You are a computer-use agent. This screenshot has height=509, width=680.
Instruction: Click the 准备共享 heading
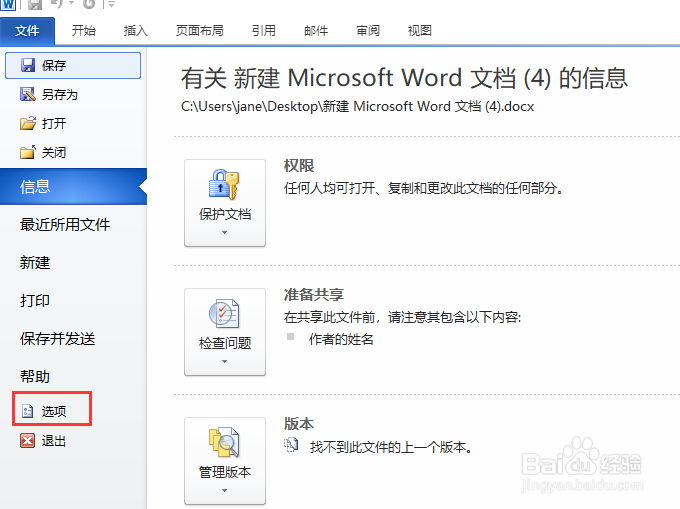point(314,295)
